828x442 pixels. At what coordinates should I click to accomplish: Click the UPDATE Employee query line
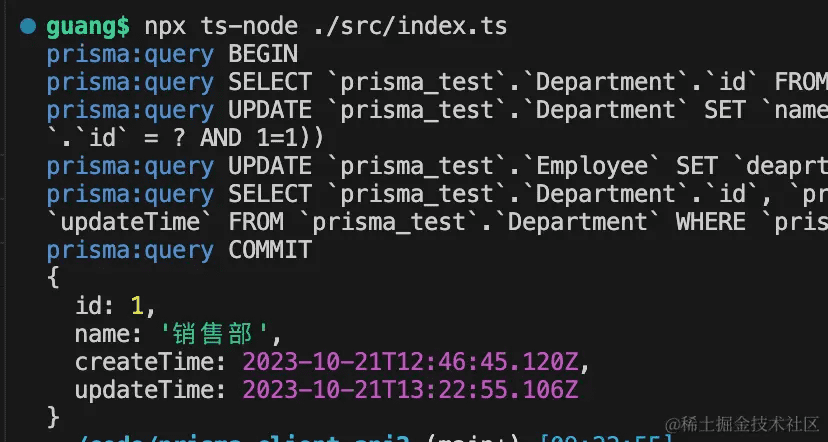tap(500, 165)
